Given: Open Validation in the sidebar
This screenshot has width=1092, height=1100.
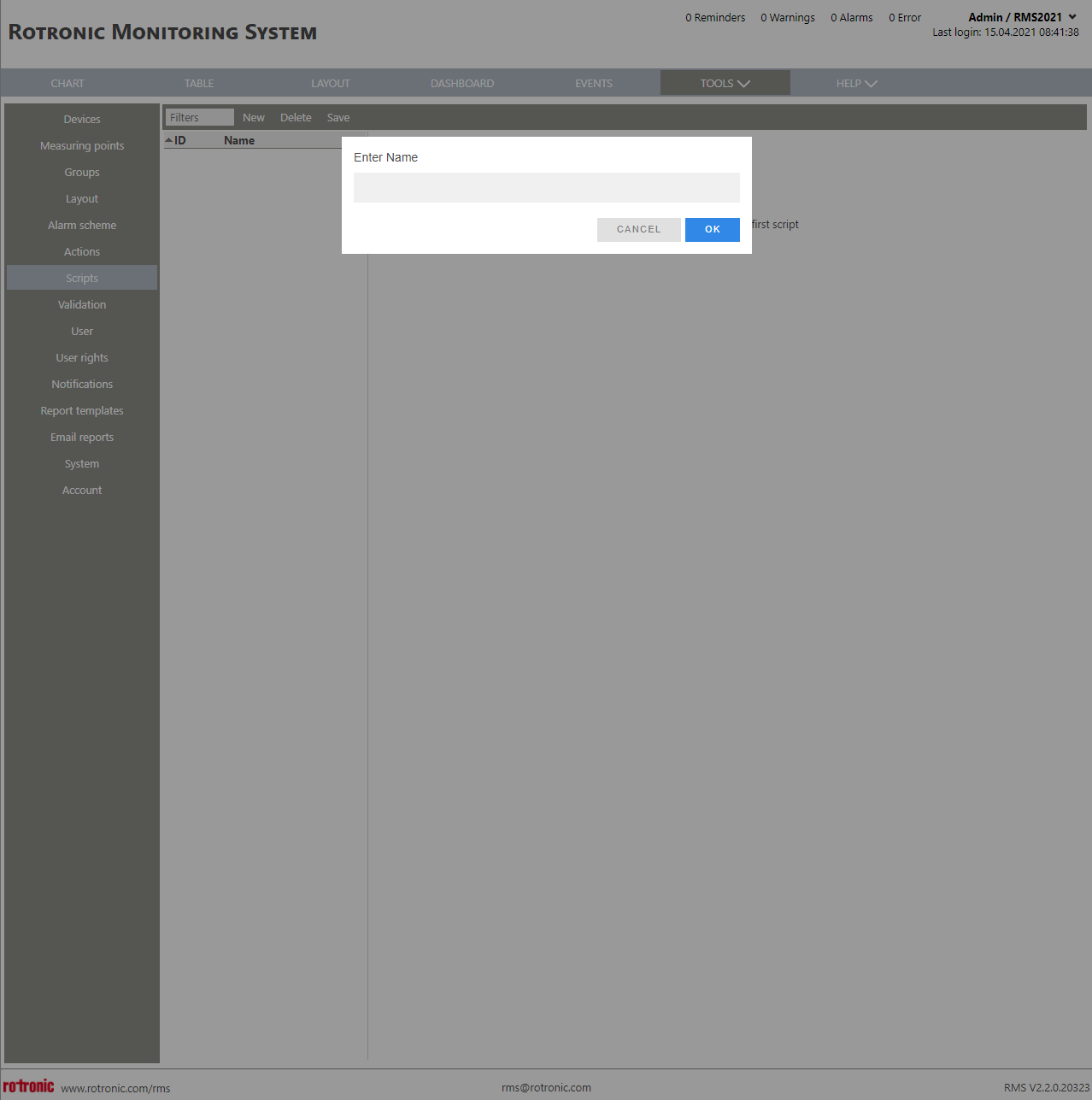Looking at the screenshot, I should coord(82,304).
